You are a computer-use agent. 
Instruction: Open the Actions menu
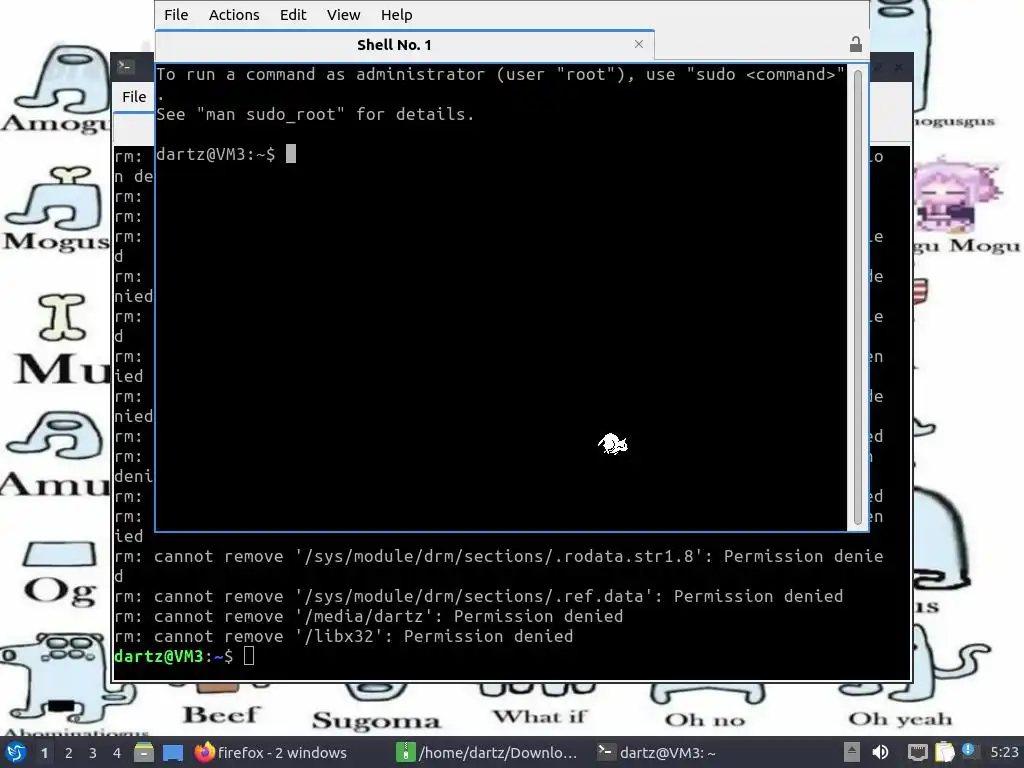pos(234,14)
